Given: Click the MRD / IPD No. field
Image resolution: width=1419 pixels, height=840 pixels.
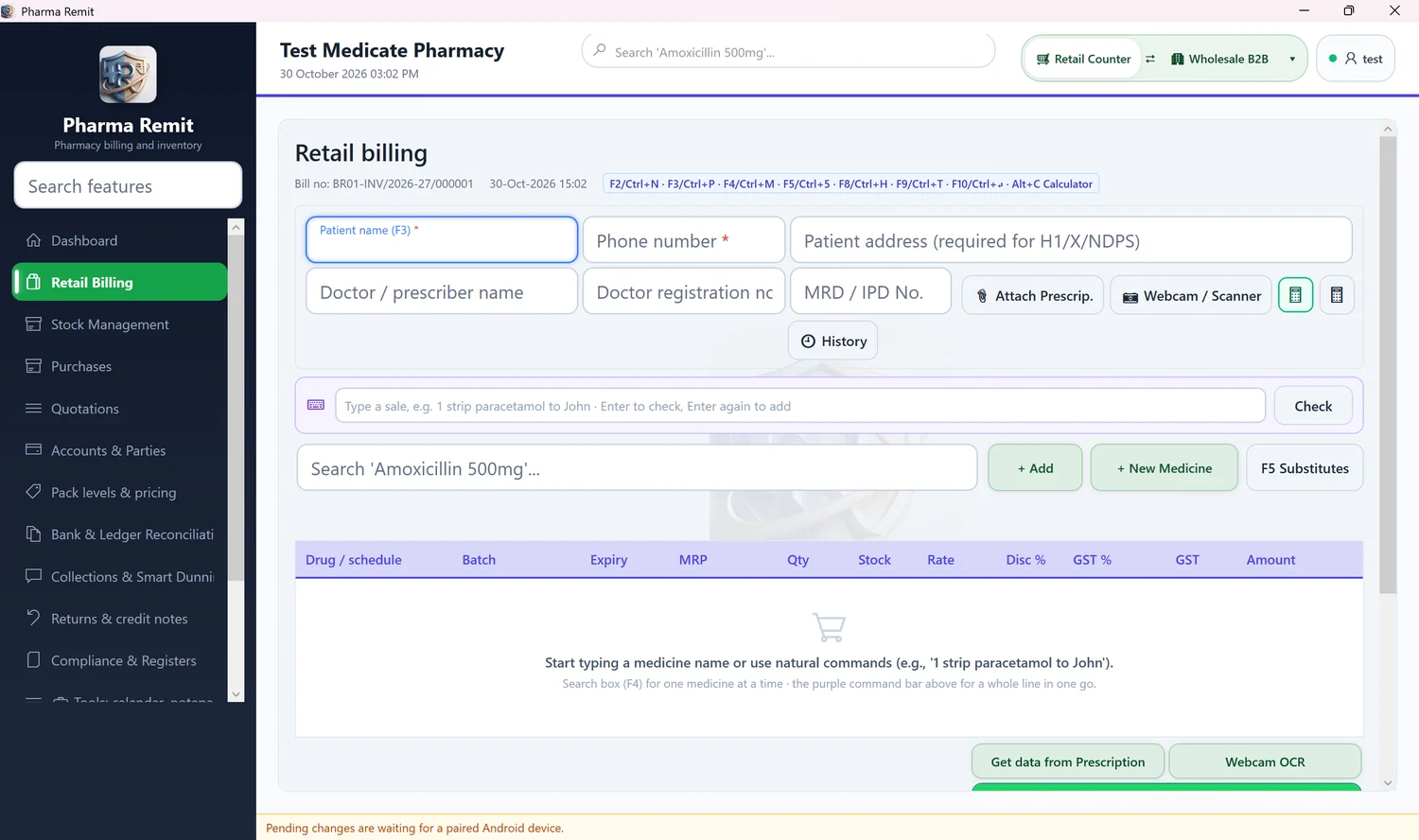Looking at the screenshot, I should point(870,290).
